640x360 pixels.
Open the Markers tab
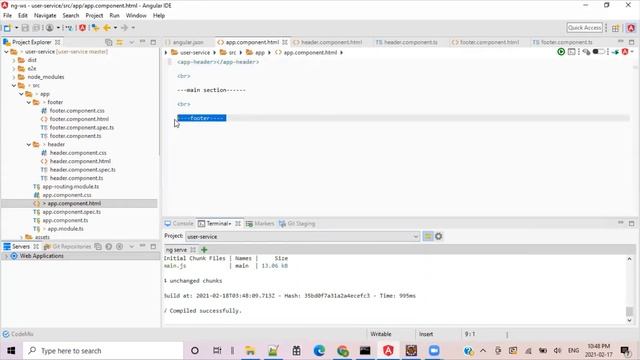point(260,224)
